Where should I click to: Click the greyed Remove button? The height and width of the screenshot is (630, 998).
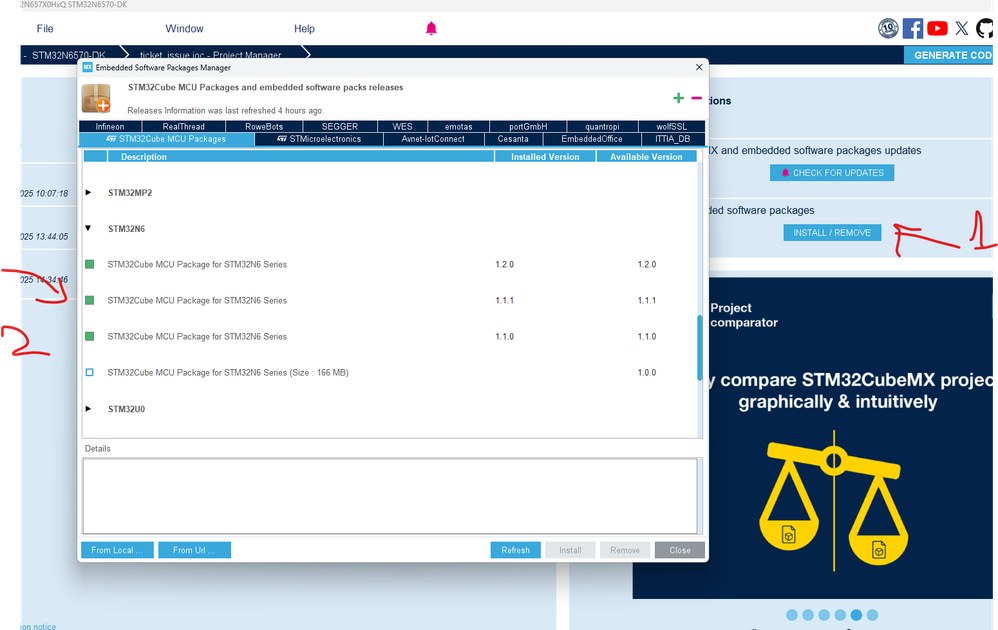click(625, 550)
